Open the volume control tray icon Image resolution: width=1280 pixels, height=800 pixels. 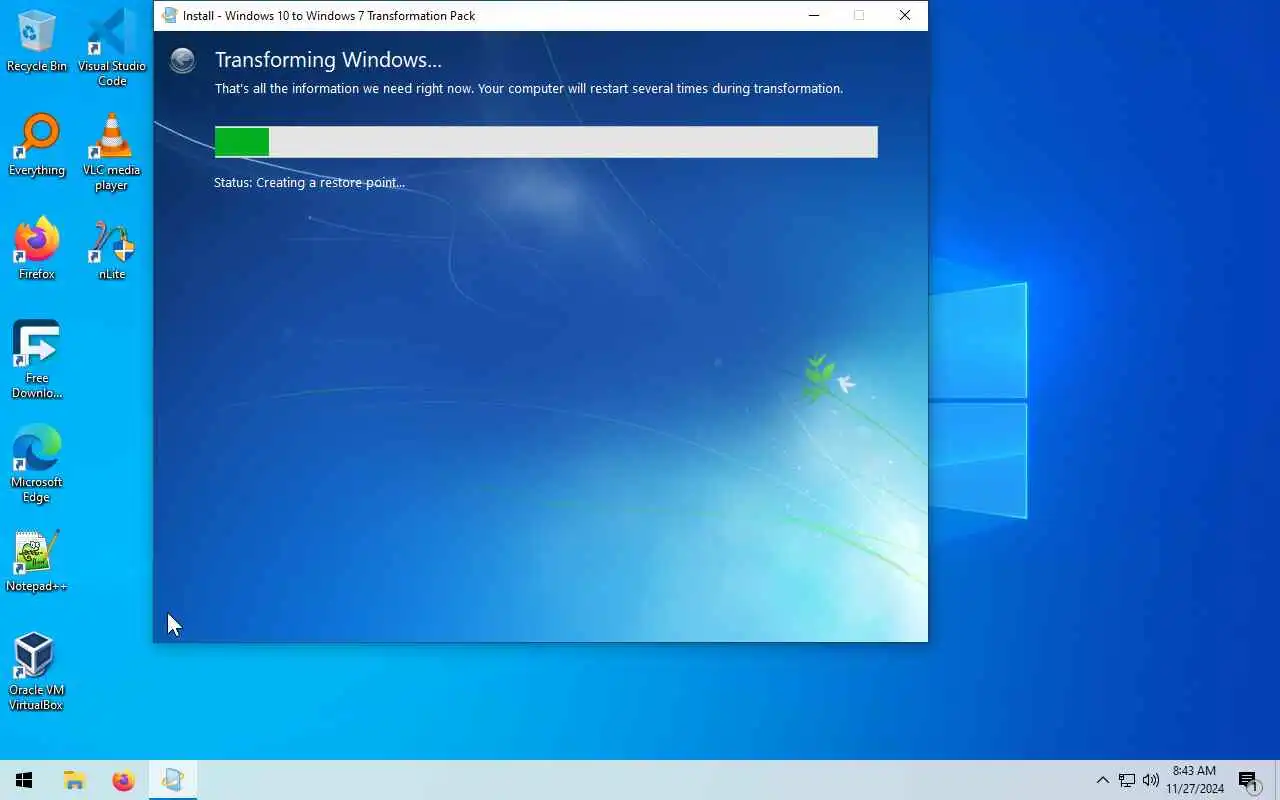tap(1151, 780)
